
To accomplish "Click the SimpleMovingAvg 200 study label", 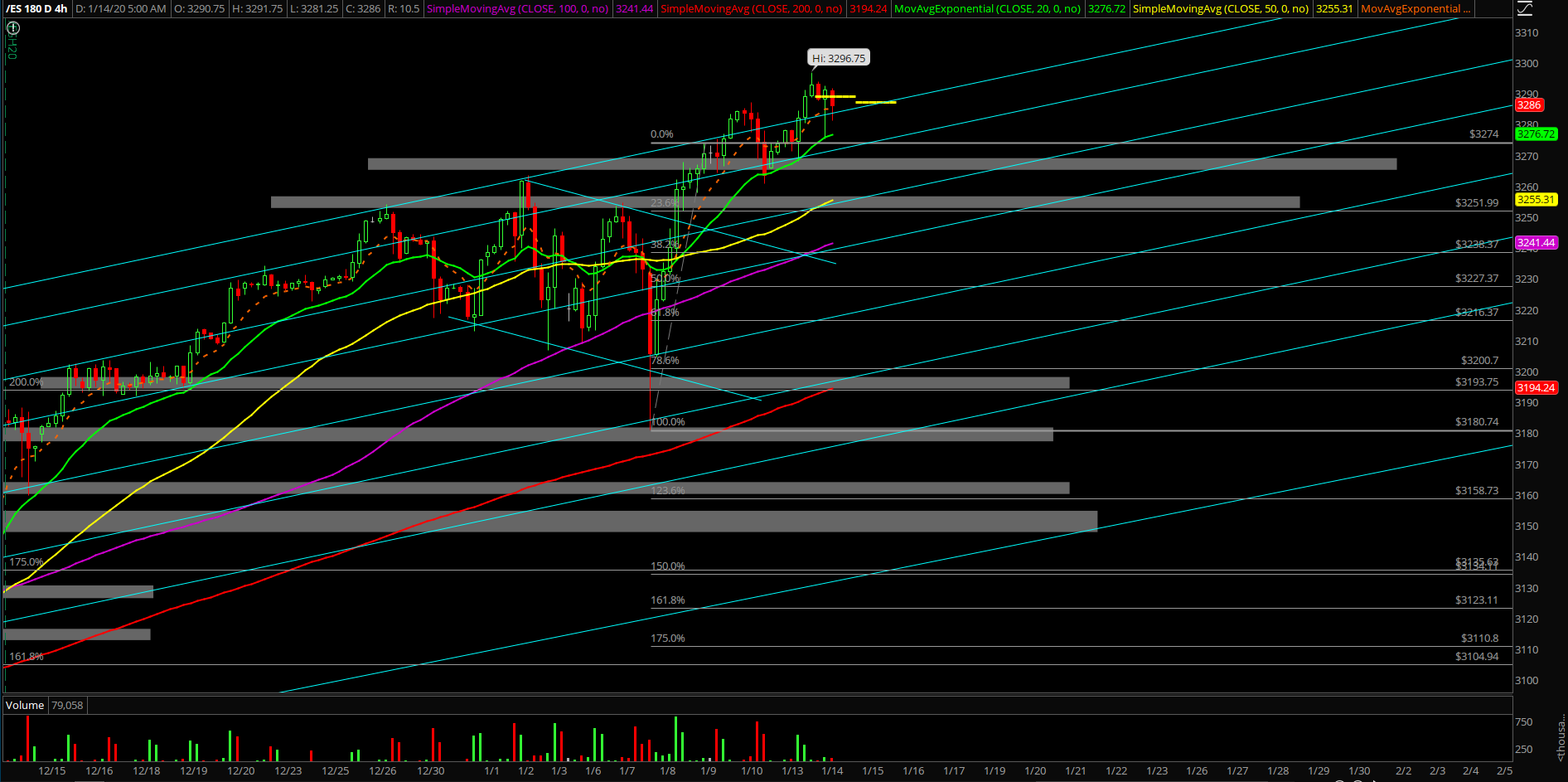I will pos(752,9).
